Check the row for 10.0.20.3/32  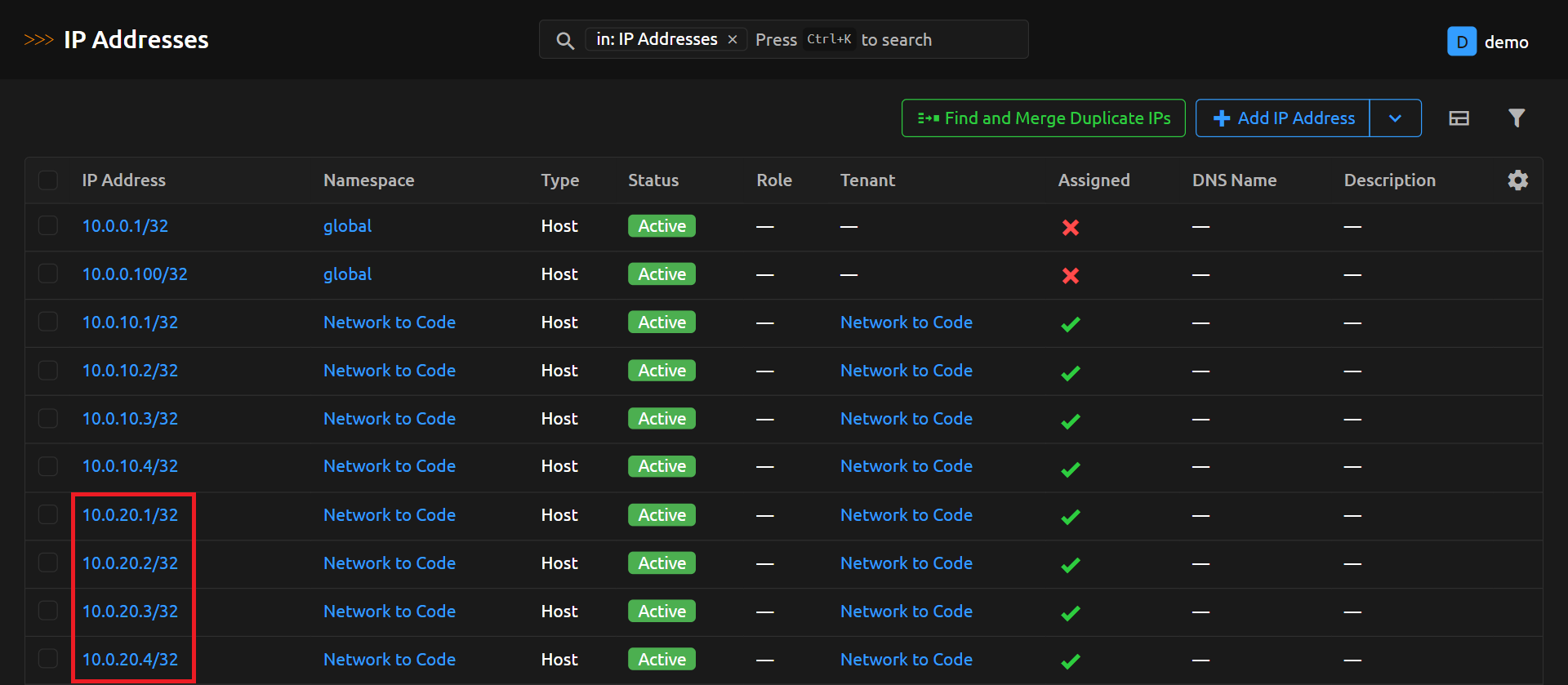pyautogui.click(x=48, y=611)
